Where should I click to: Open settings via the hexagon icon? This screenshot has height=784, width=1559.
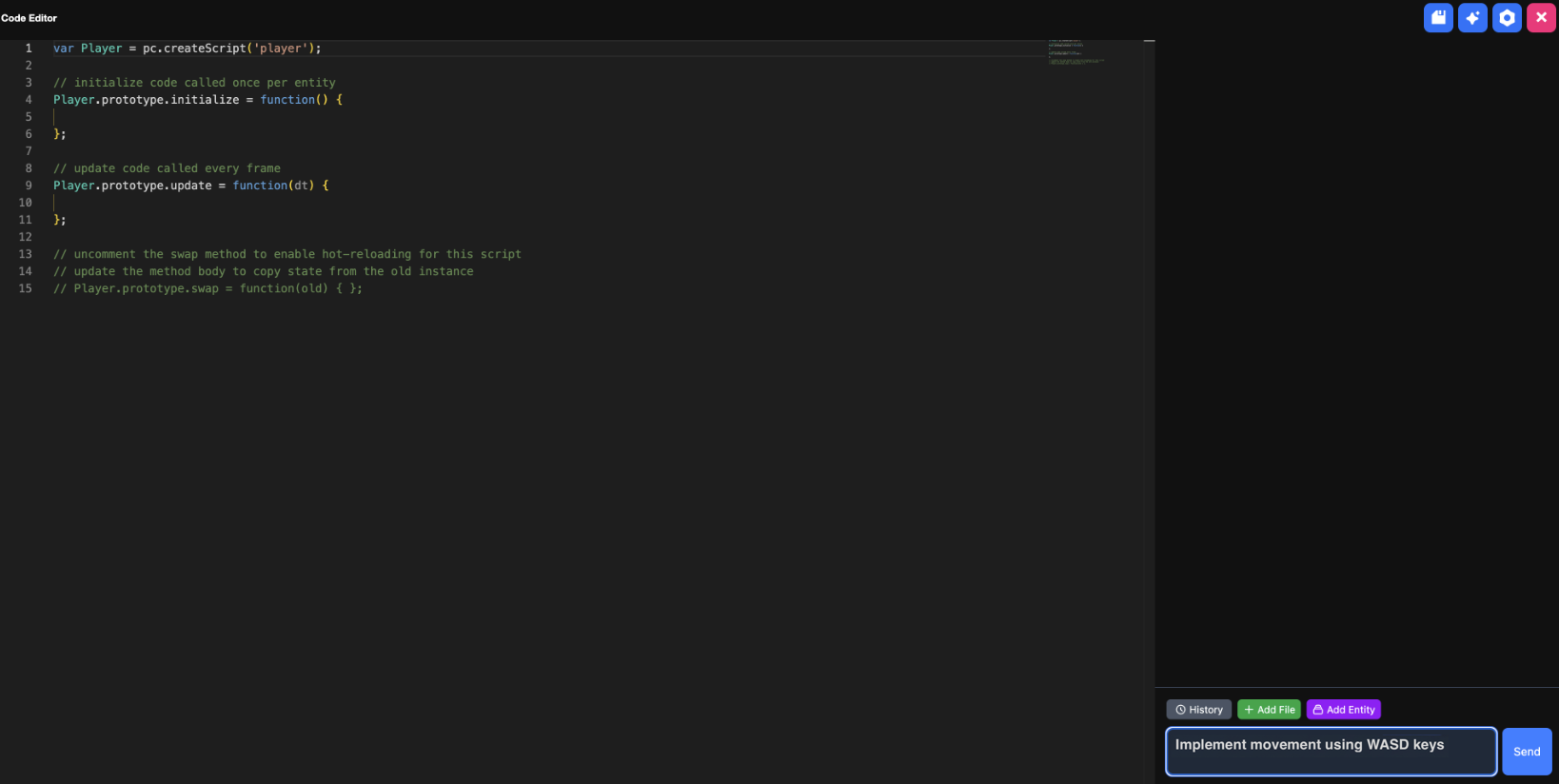pyautogui.click(x=1507, y=18)
